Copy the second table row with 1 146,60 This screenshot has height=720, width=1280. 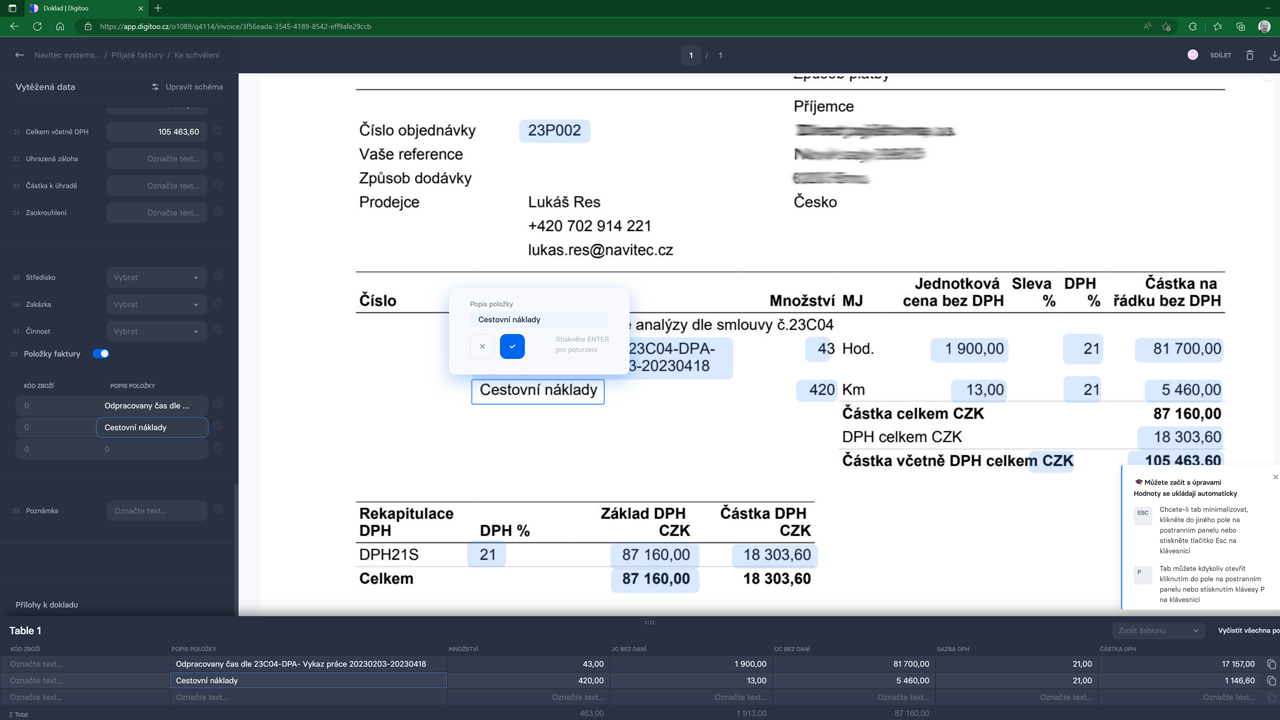tap(1271, 681)
